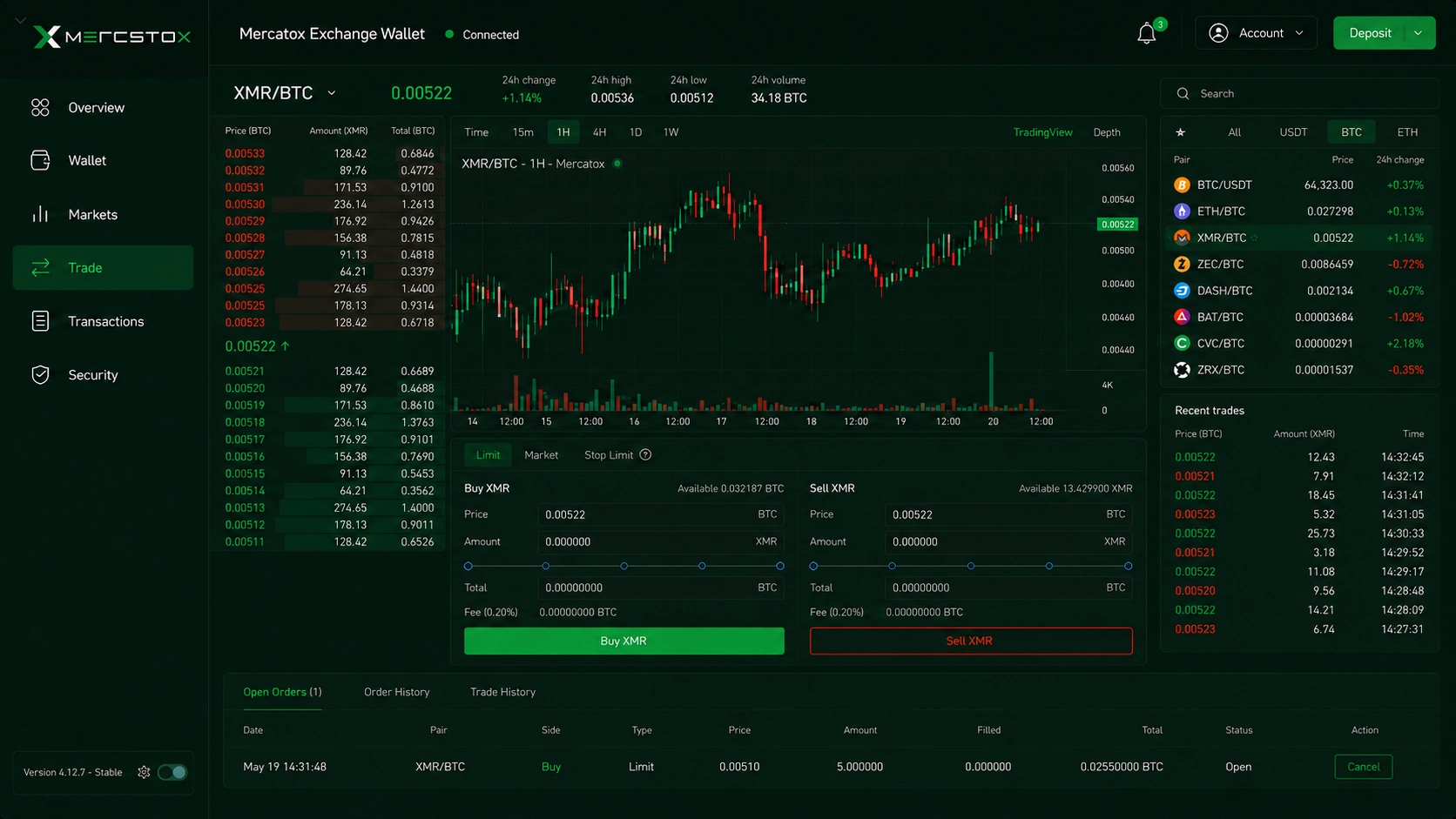Click the Security shield icon

coord(40,374)
